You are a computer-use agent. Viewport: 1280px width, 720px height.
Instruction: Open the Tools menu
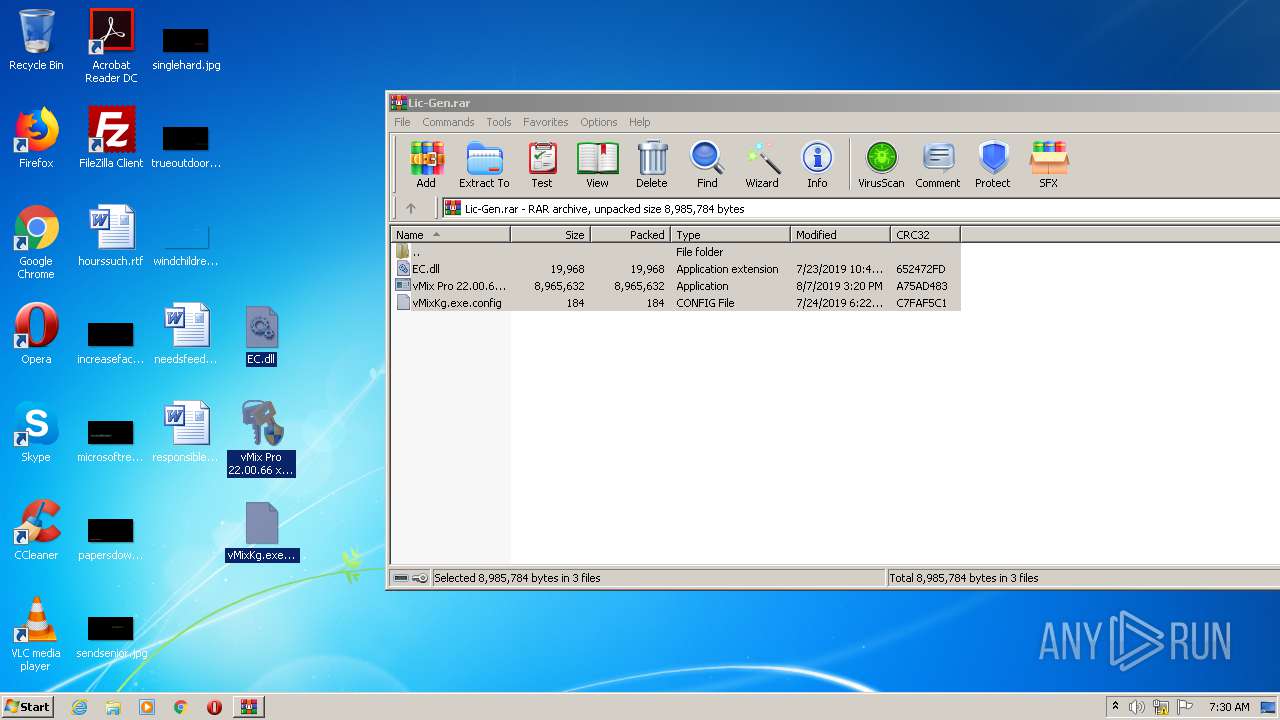click(498, 122)
